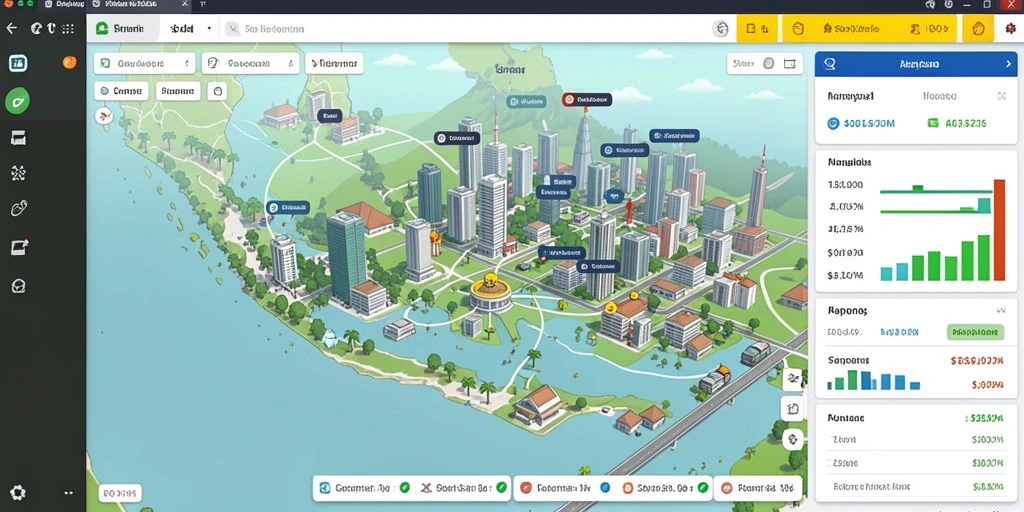Viewport: 1024px width, 512px height.
Task: Switch to the first browser tab
Action: [x=63, y=5]
